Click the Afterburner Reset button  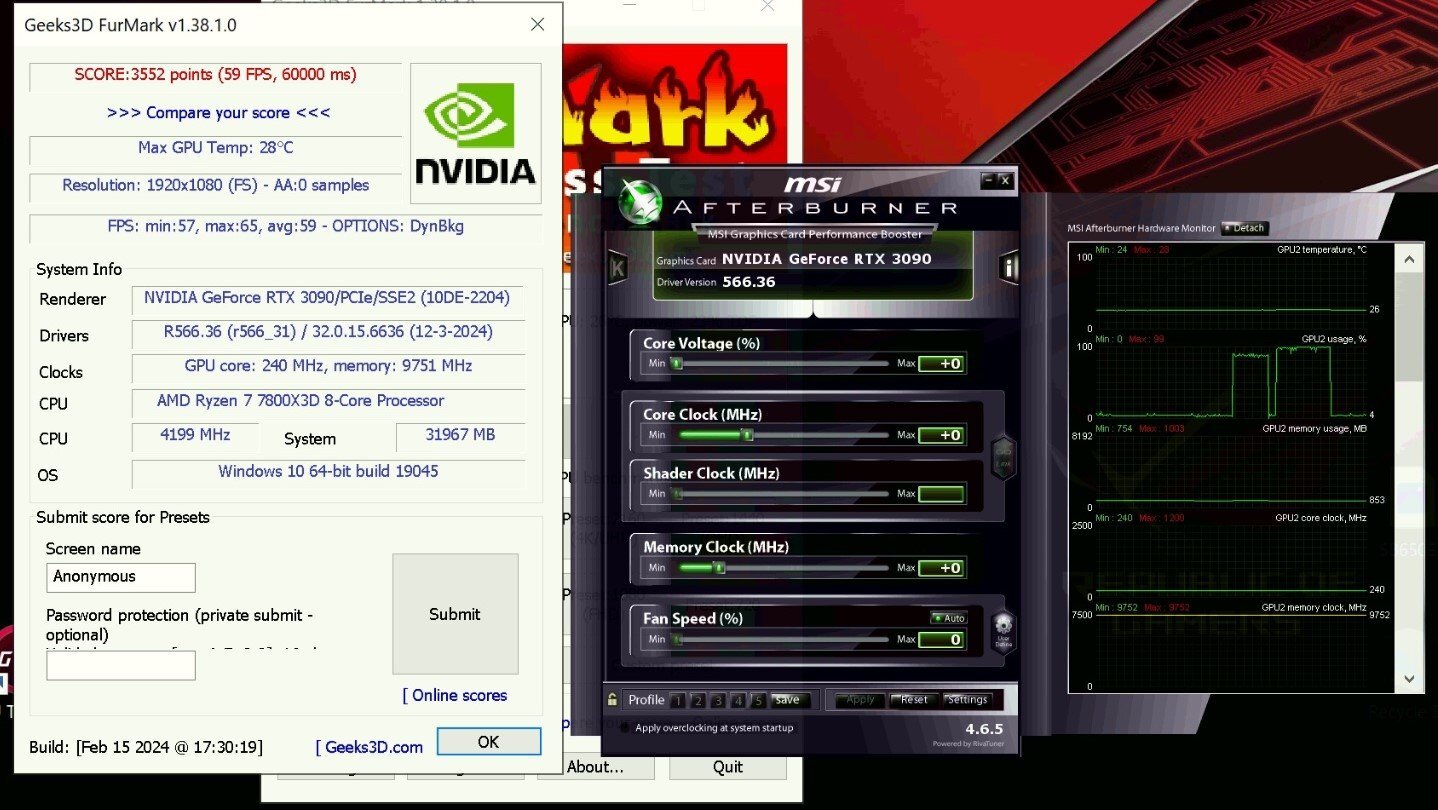[x=913, y=700]
